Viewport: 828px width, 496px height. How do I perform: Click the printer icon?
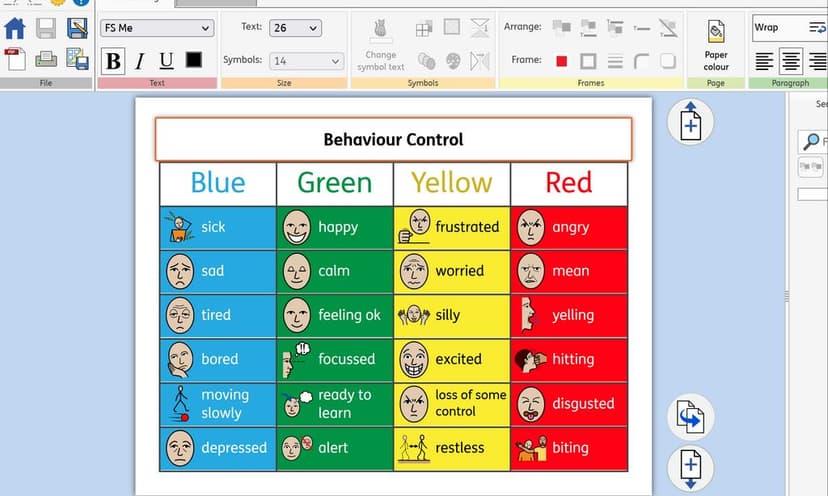point(46,59)
